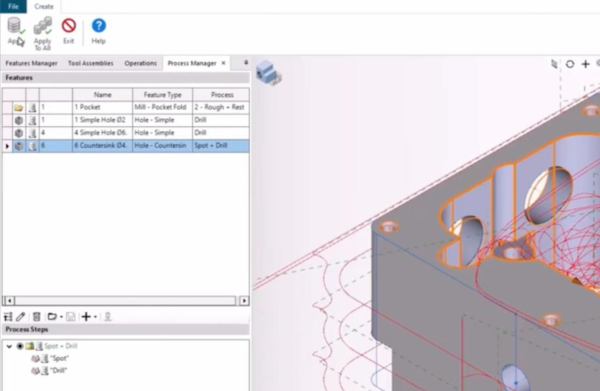Select the Process Manager tab
This screenshot has width=600, height=391.
coord(192,63)
